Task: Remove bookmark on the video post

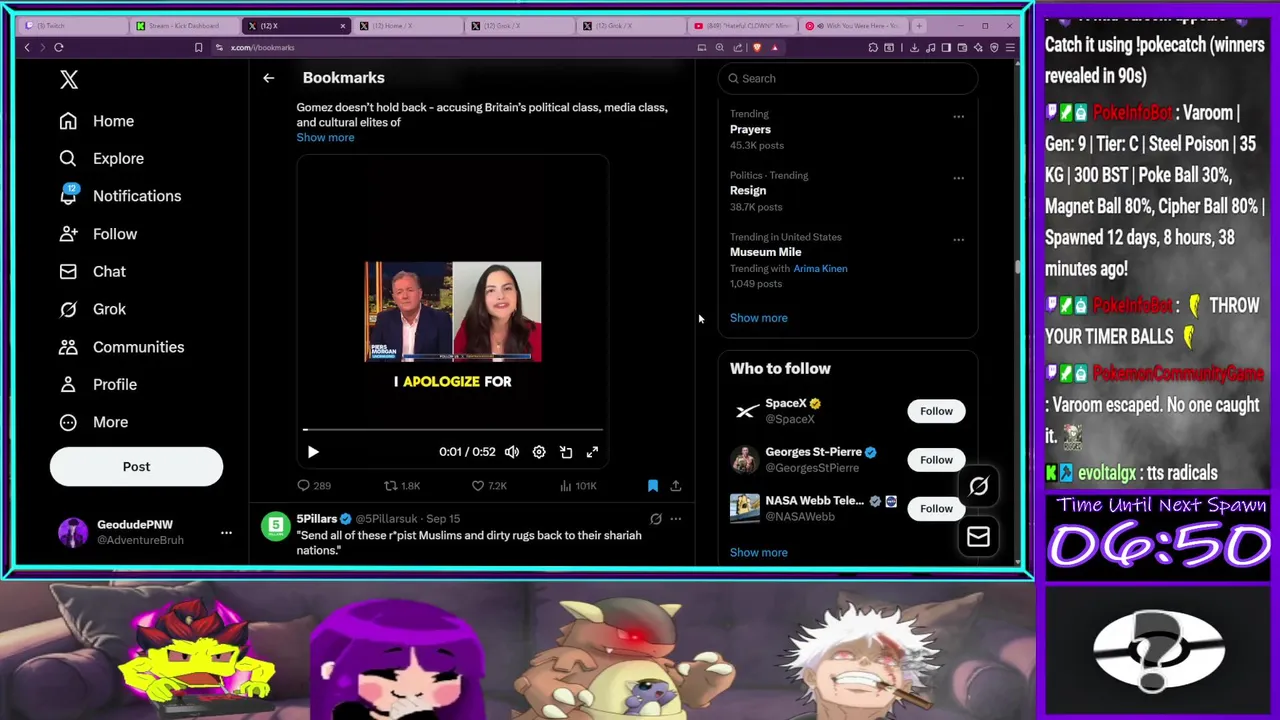Action: pos(653,486)
